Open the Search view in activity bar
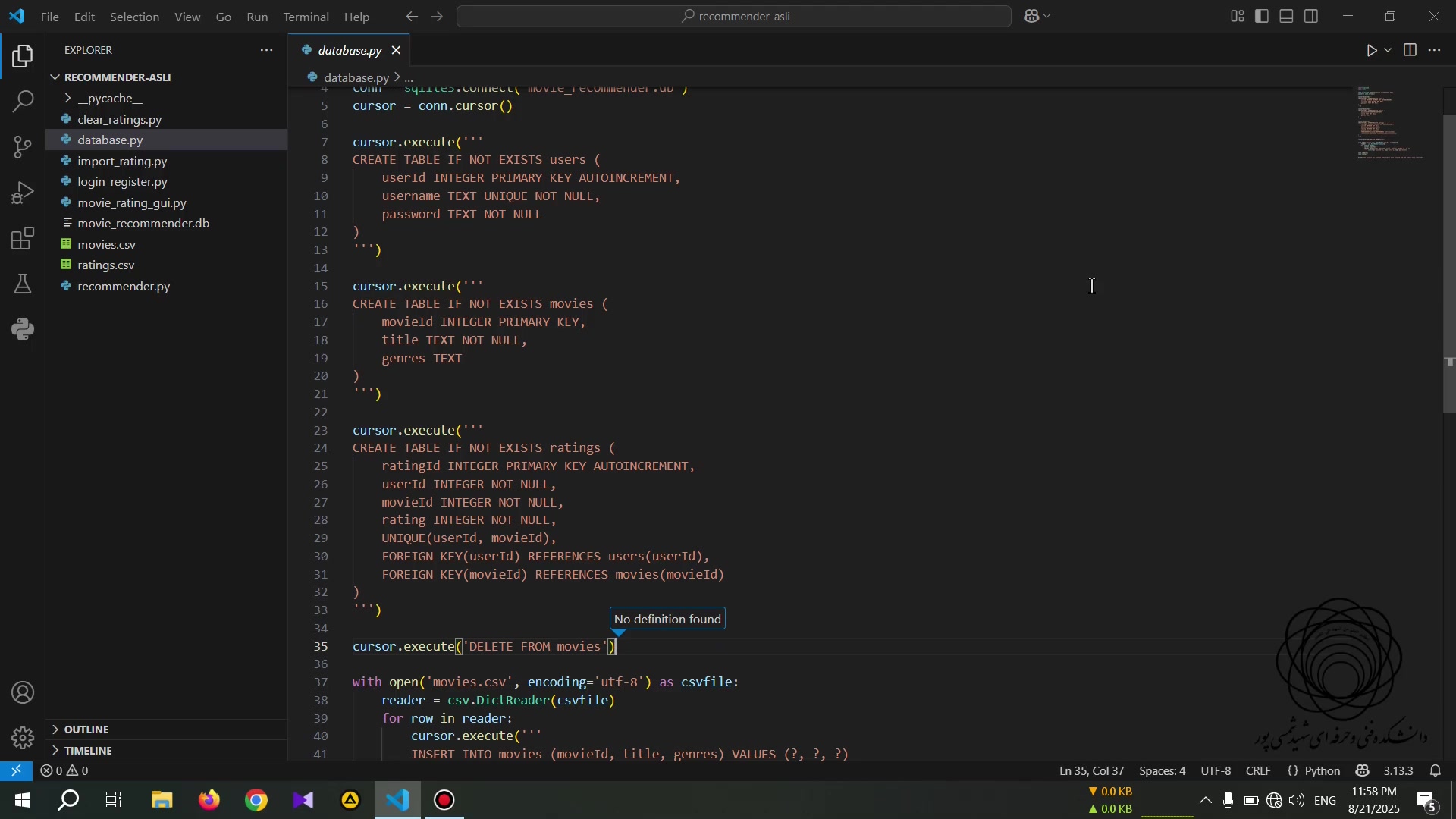 pyautogui.click(x=23, y=102)
